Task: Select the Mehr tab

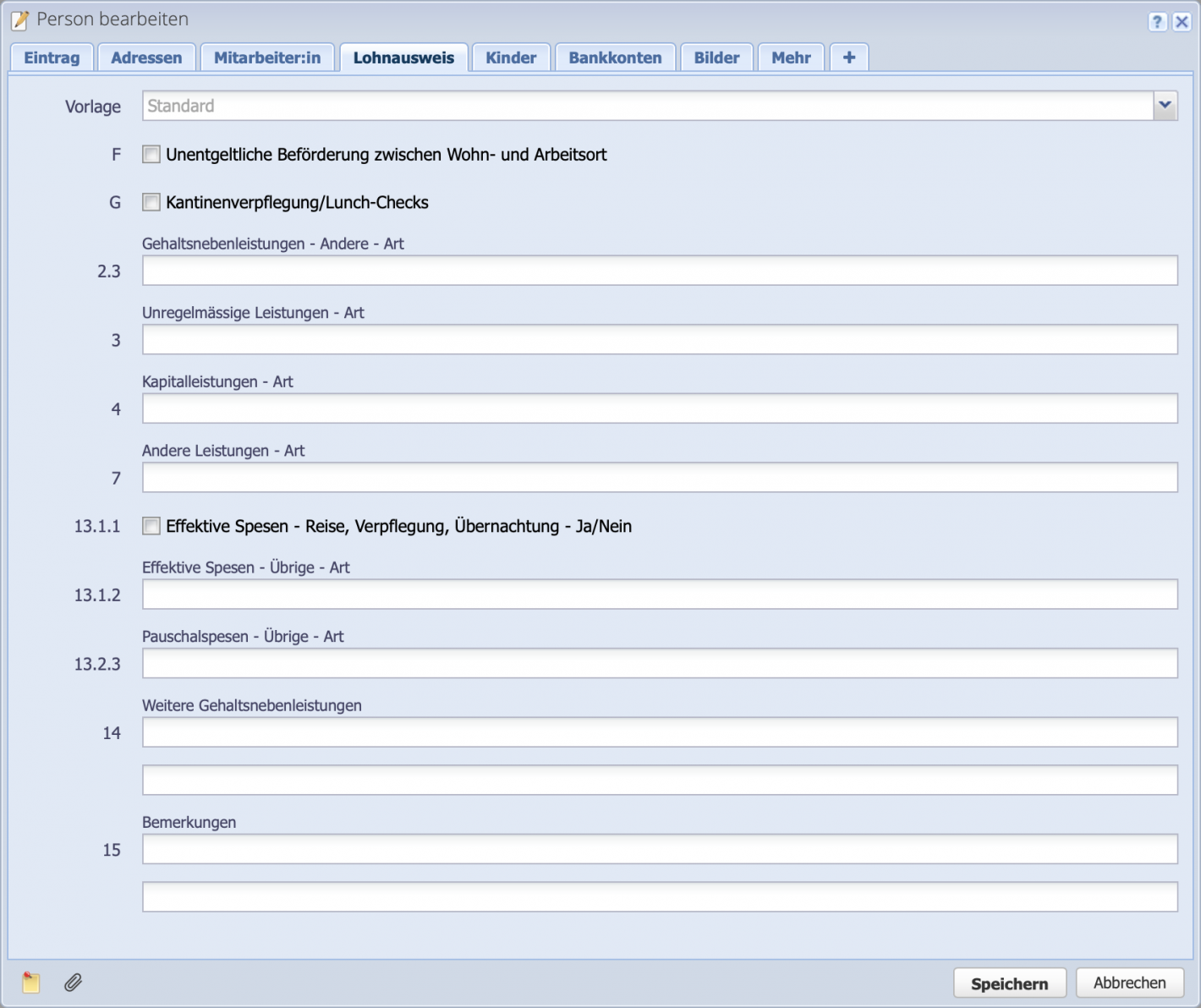Action: click(x=790, y=57)
